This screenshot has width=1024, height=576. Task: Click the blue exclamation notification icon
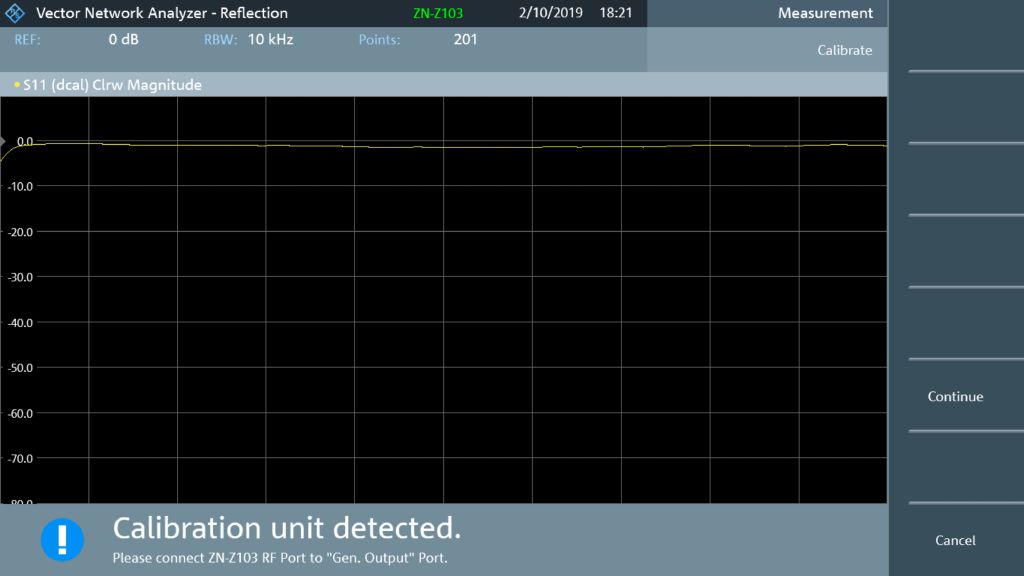(62, 538)
